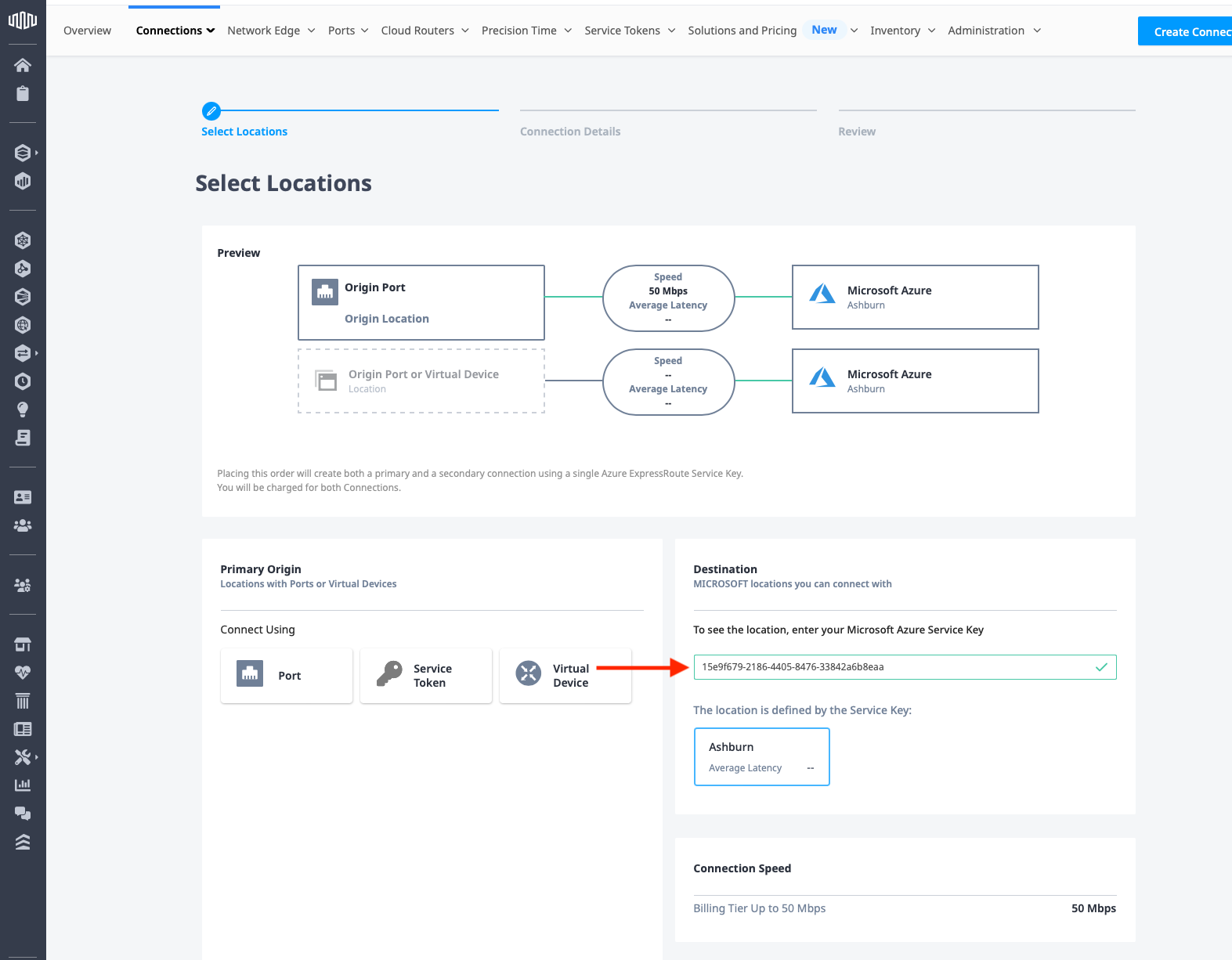Image resolution: width=1232 pixels, height=960 pixels.
Task: Click the heartbeat health sidebar icon
Action: click(x=23, y=673)
